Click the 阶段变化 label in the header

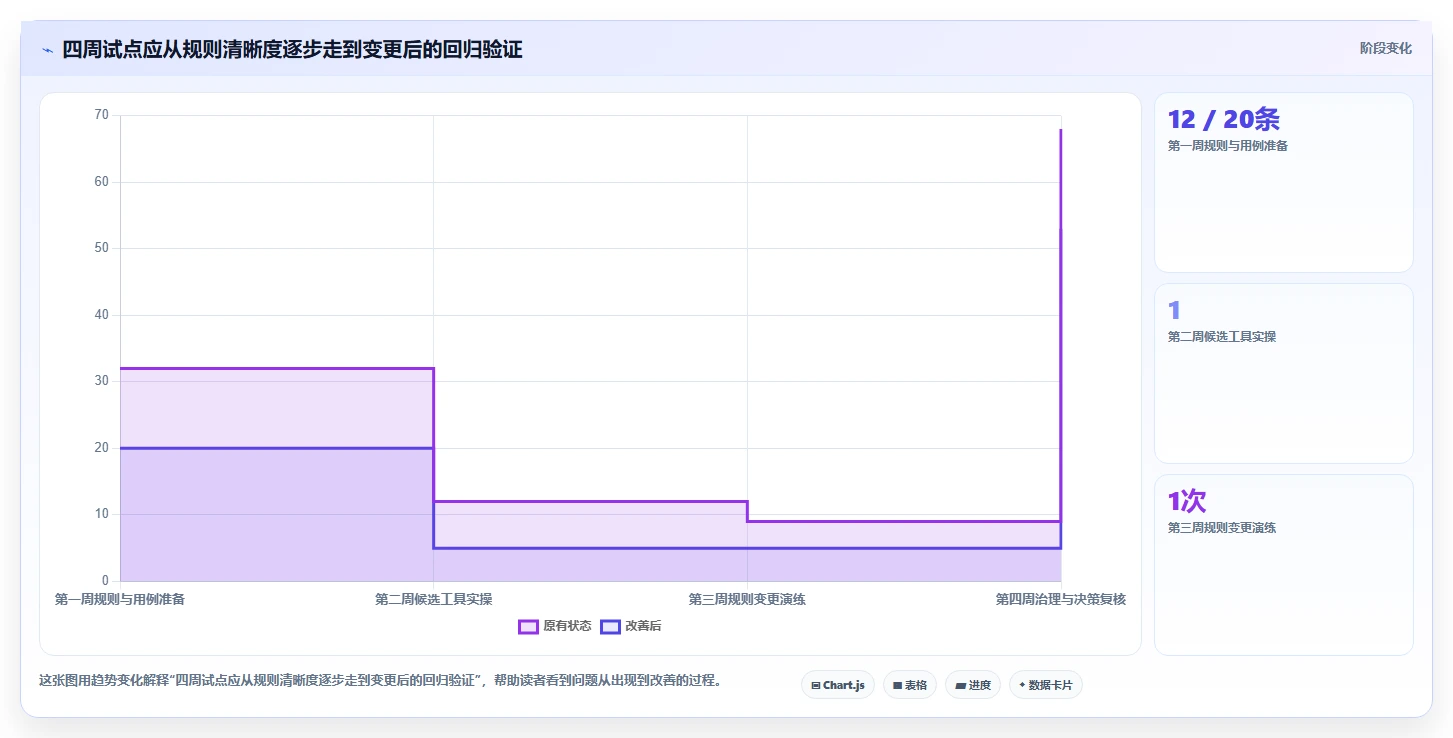1386,48
